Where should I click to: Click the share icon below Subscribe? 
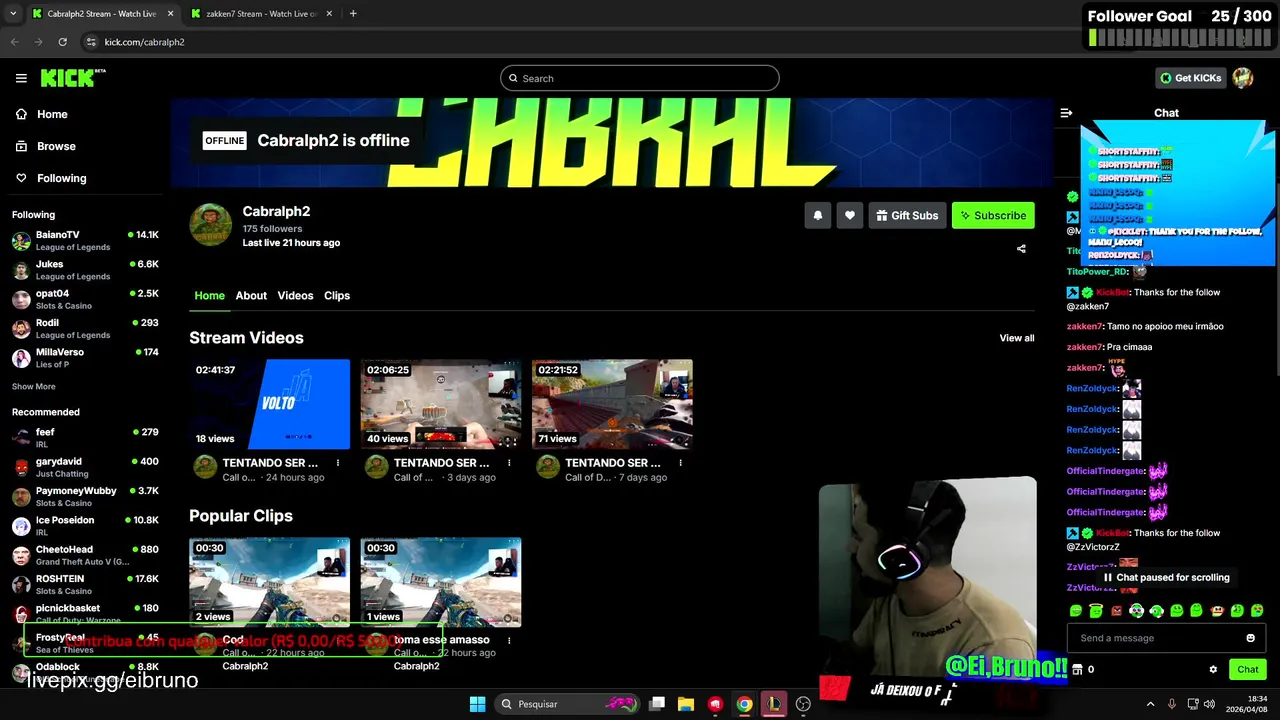coord(1021,249)
